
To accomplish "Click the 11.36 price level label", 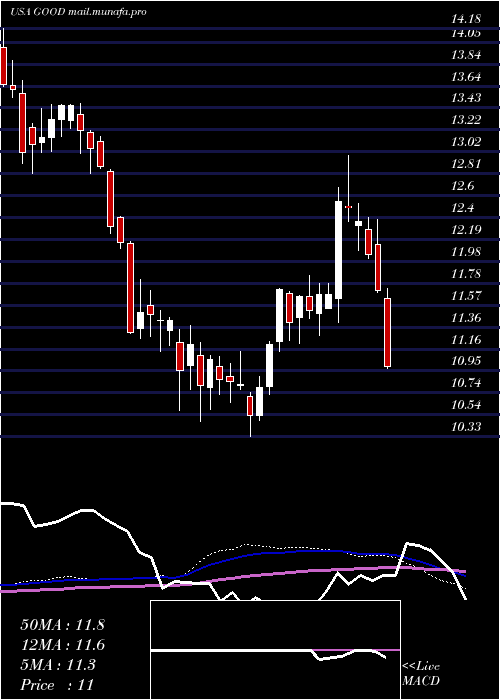I will (466, 318).
